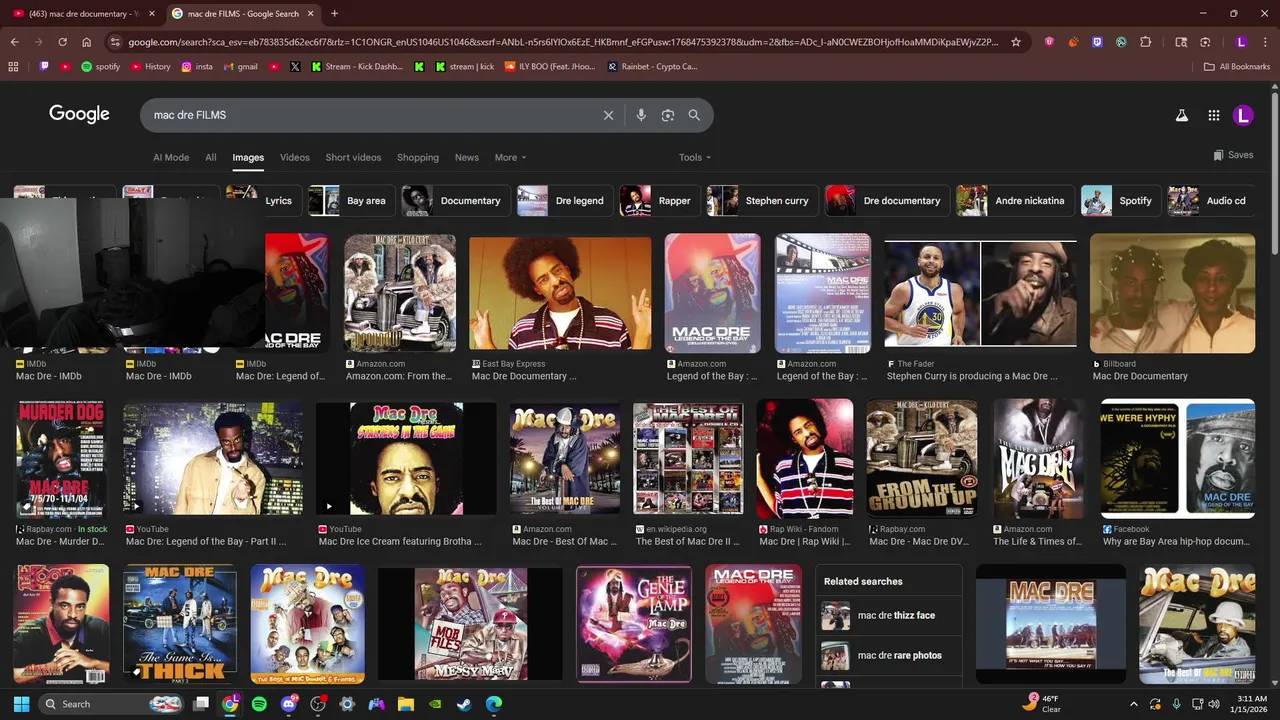Go back to previous page

pos(14,42)
